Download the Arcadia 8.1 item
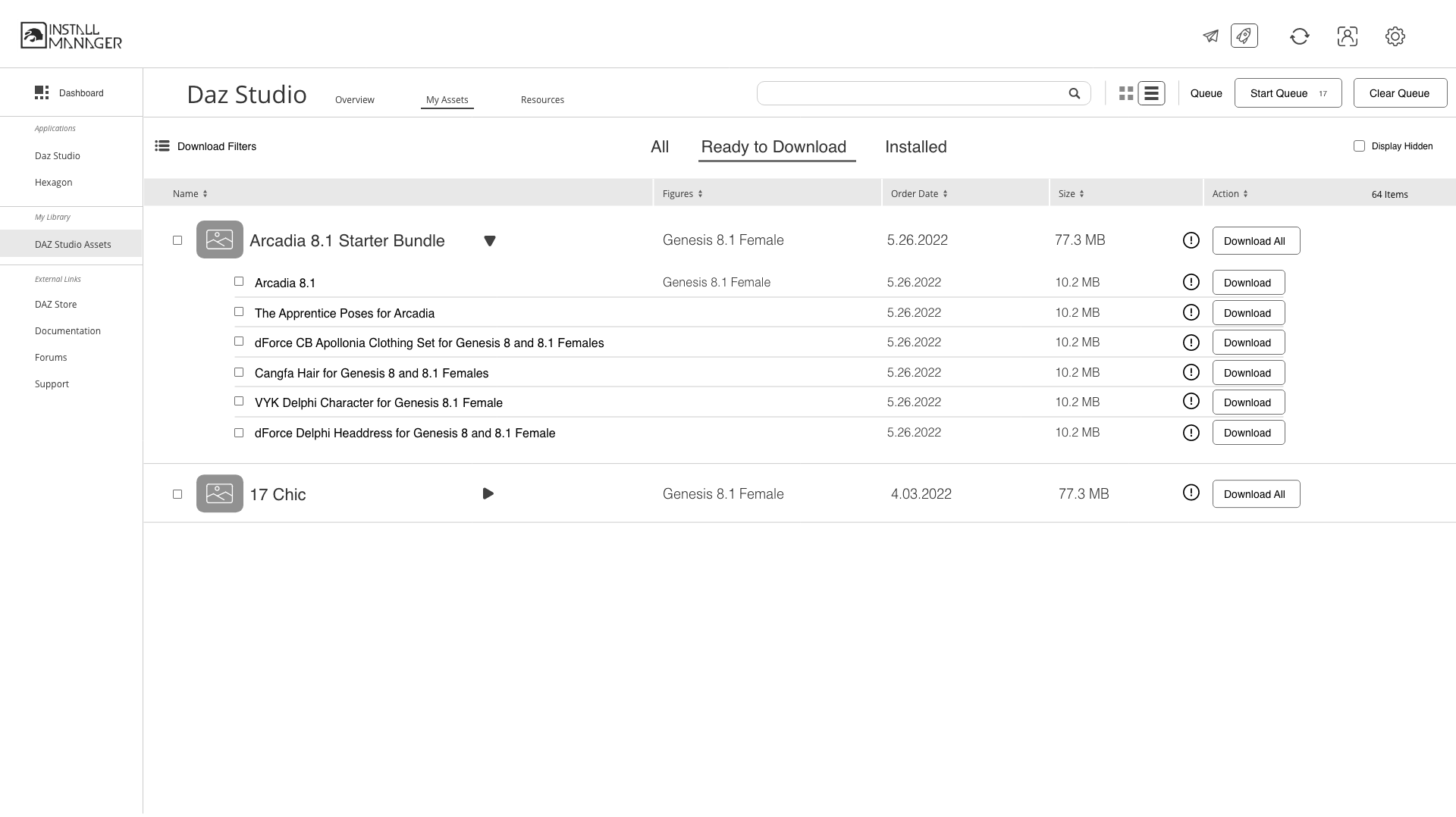The width and height of the screenshot is (1456, 817). 1248,283
